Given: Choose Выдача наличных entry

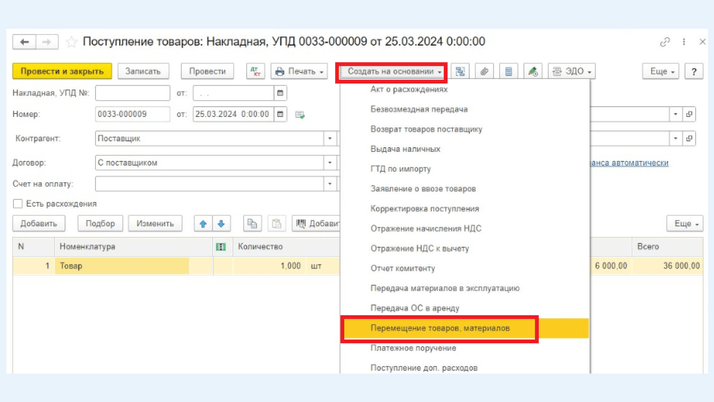Looking at the screenshot, I should pos(465,149).
